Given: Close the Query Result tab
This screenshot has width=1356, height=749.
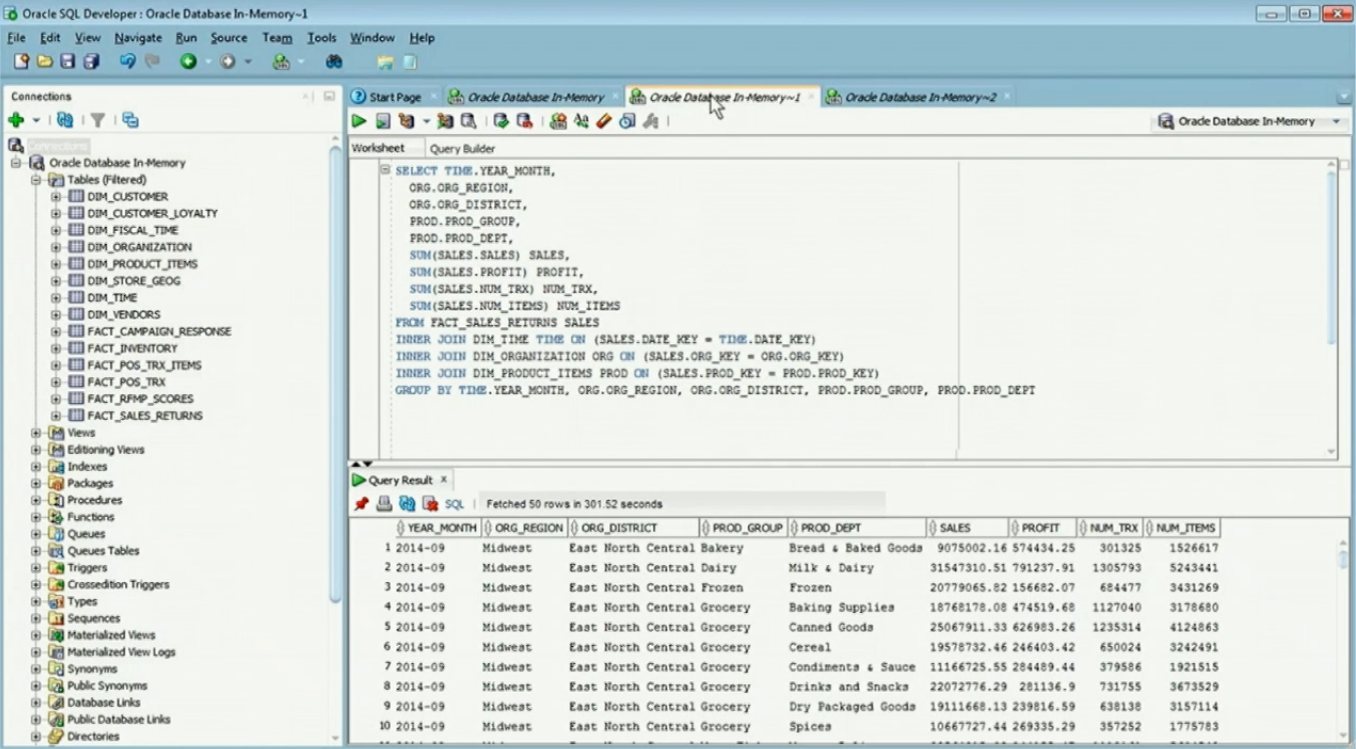Looking at the screenshot, I should tap(444, 480).
